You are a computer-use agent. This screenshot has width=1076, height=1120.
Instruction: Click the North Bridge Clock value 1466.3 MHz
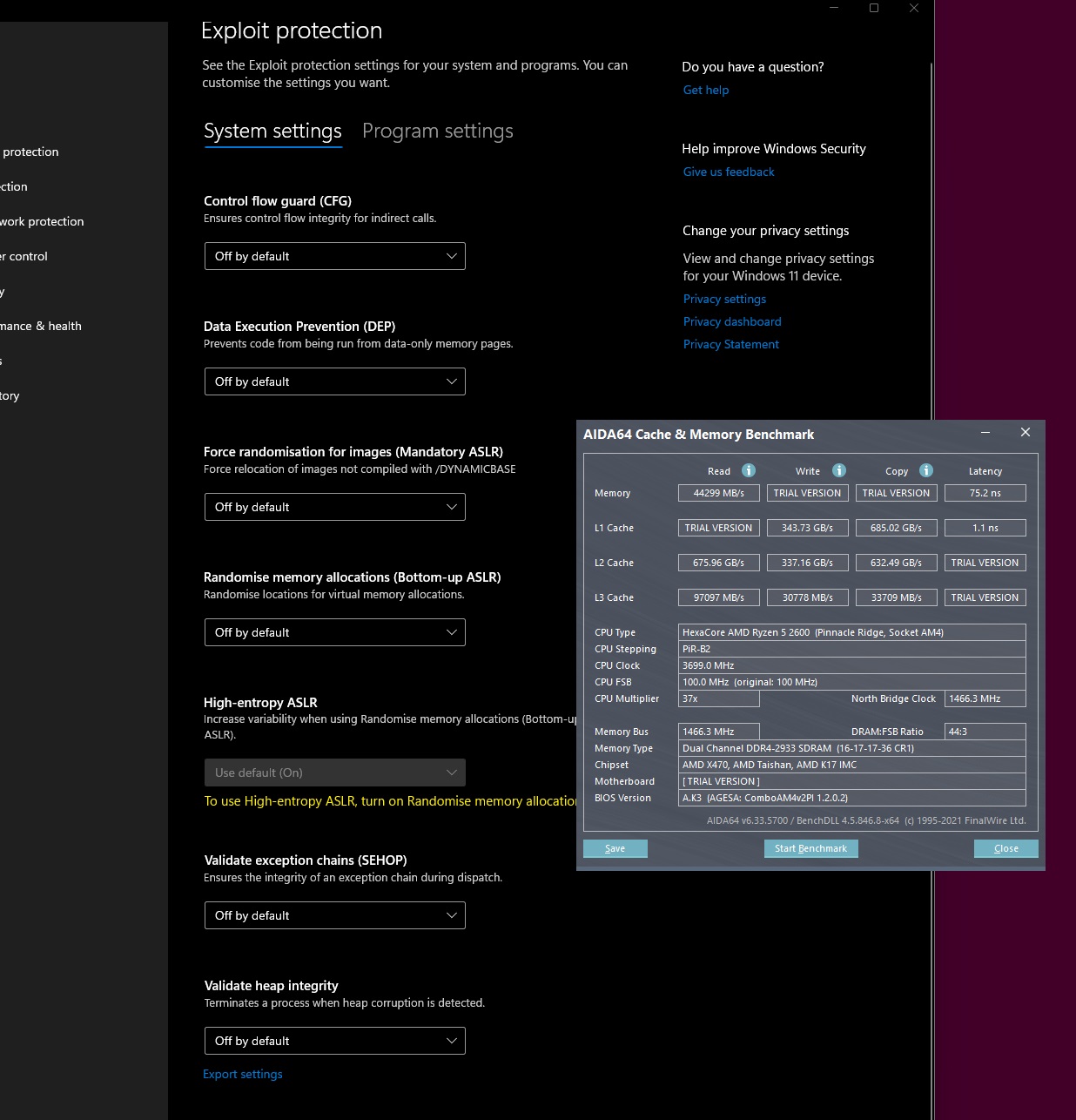tap(985, 698)
